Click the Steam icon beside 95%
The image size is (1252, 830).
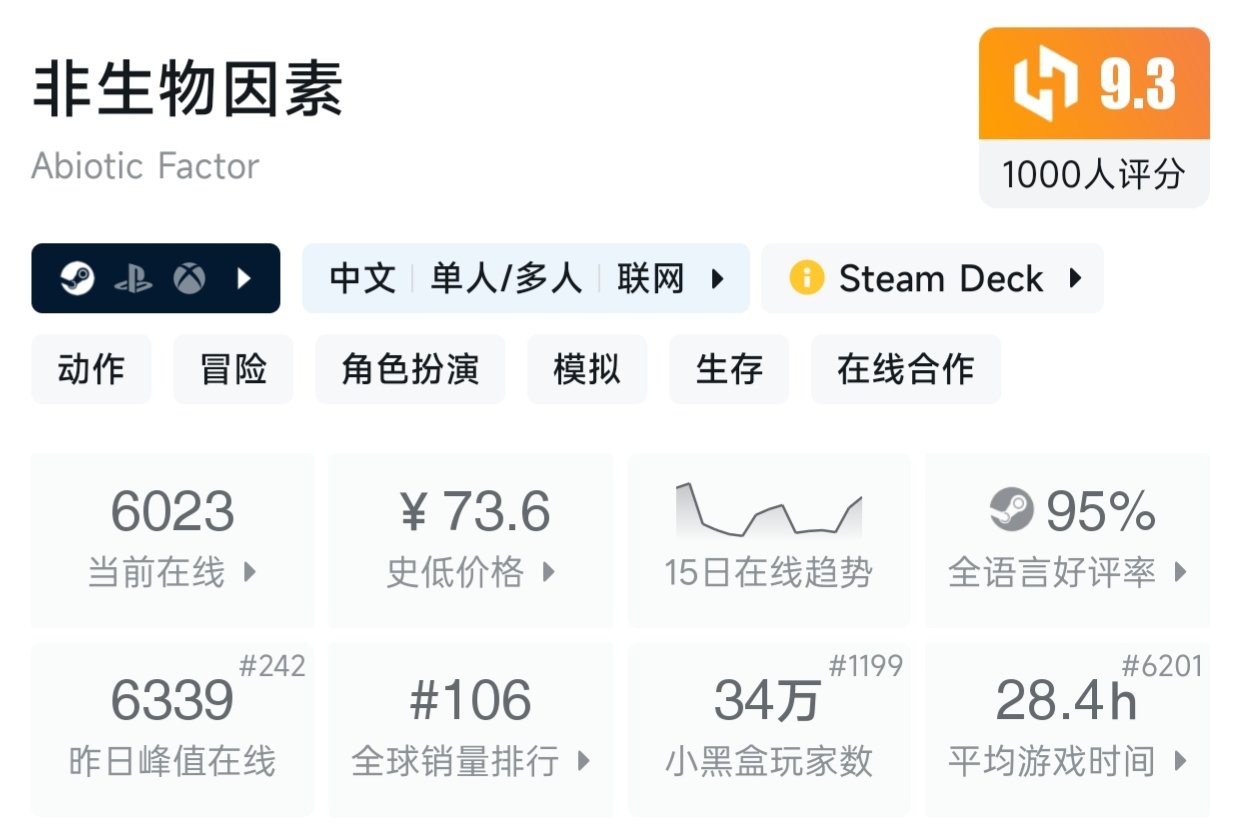coord(1011,511)
